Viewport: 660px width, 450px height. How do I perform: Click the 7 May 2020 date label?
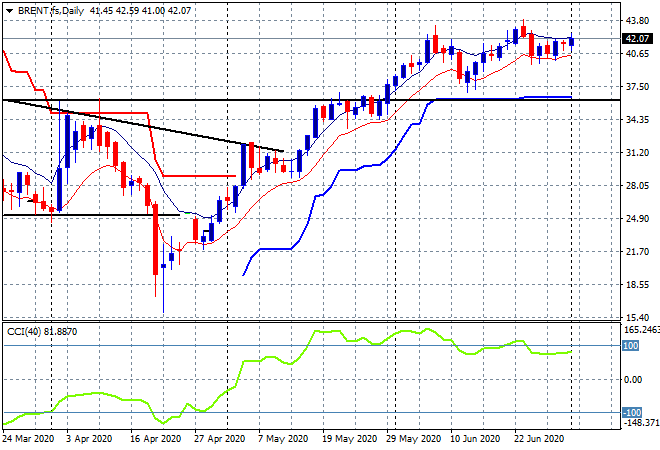point(283,439)
